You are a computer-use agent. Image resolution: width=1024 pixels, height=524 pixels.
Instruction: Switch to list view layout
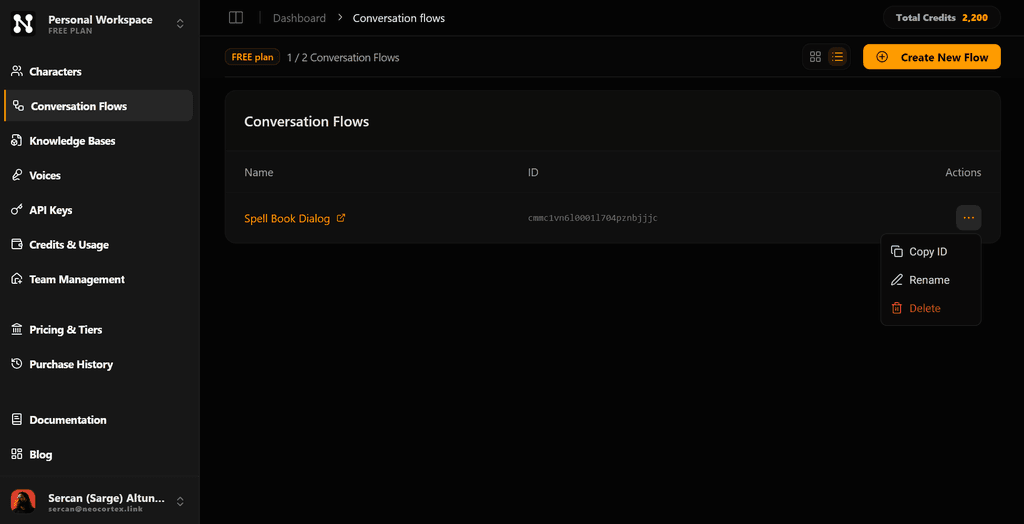838,57
